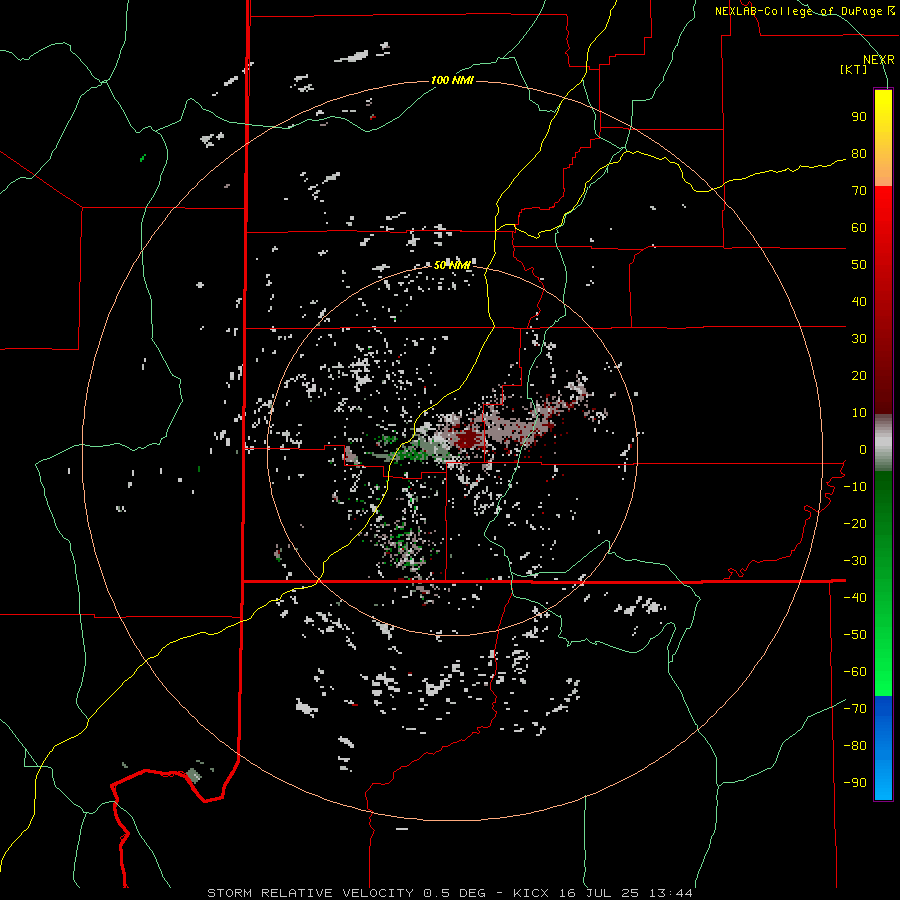Pick the blue -70 to -90 colorbar segment
The image size is (900, 900).
[883, 748]
